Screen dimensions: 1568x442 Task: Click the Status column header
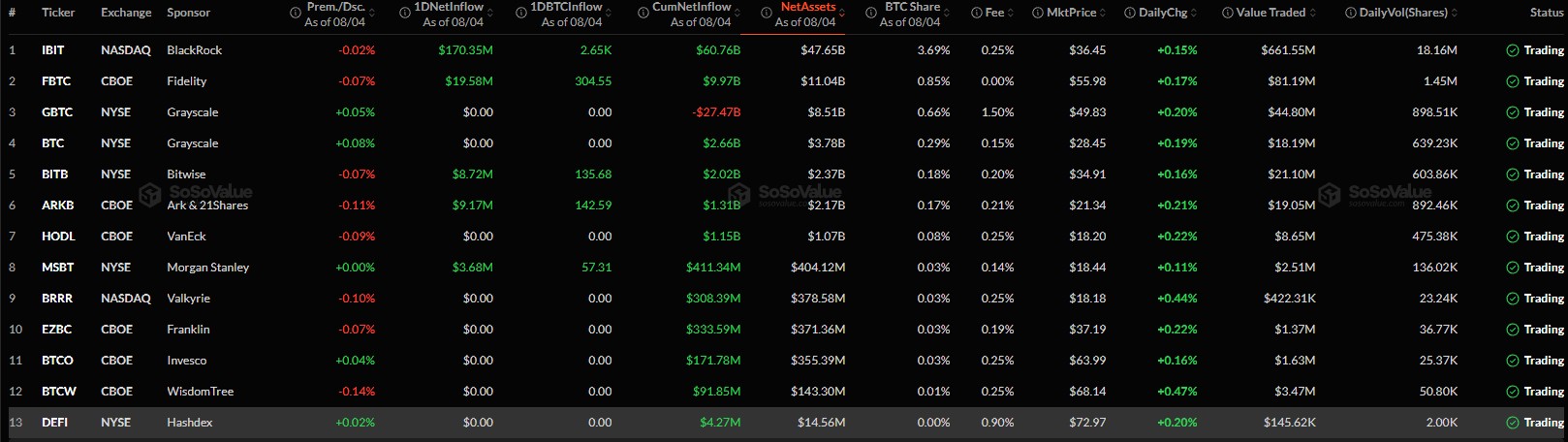1546,13
